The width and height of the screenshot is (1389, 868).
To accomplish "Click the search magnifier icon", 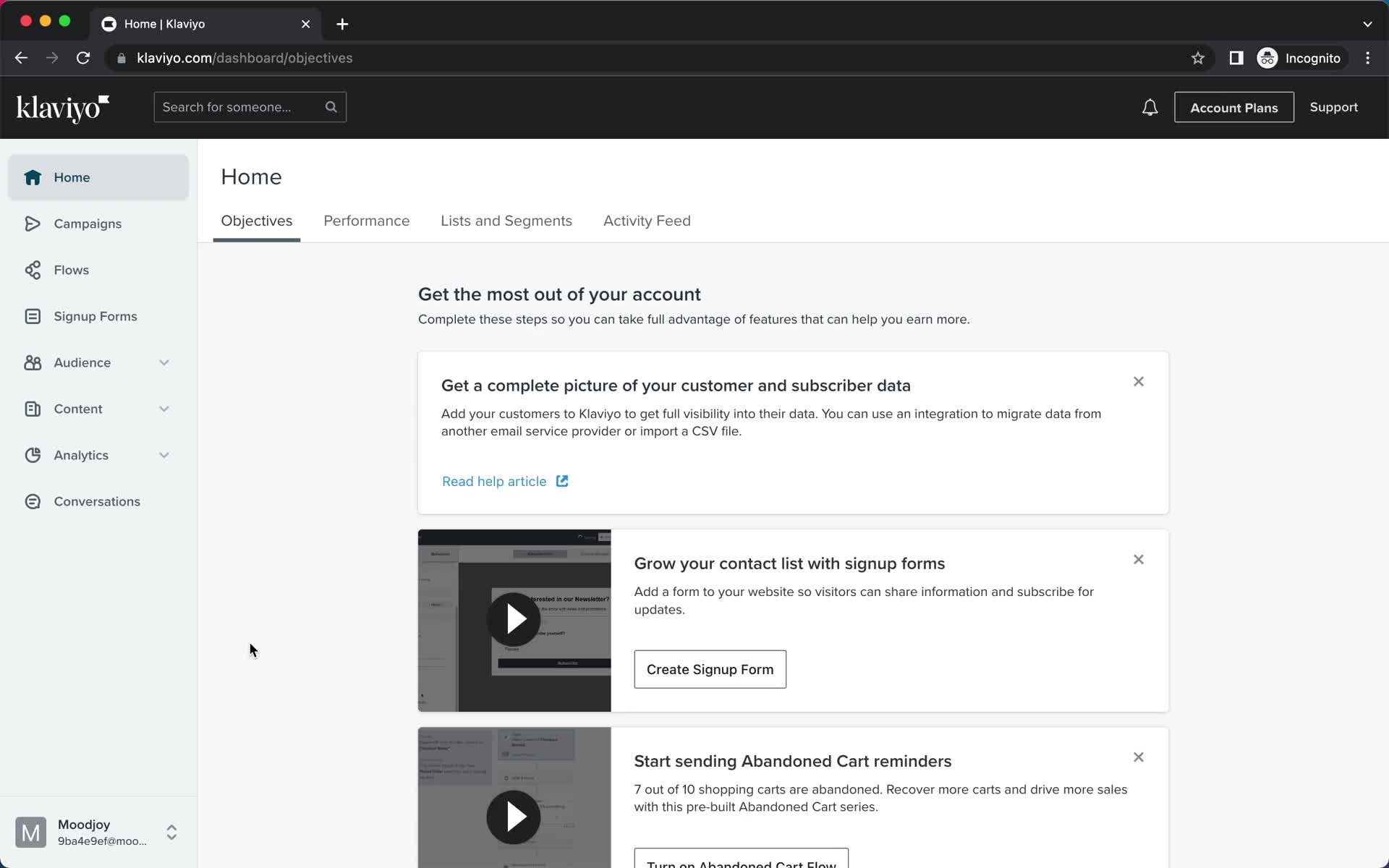I will point(331,107).
